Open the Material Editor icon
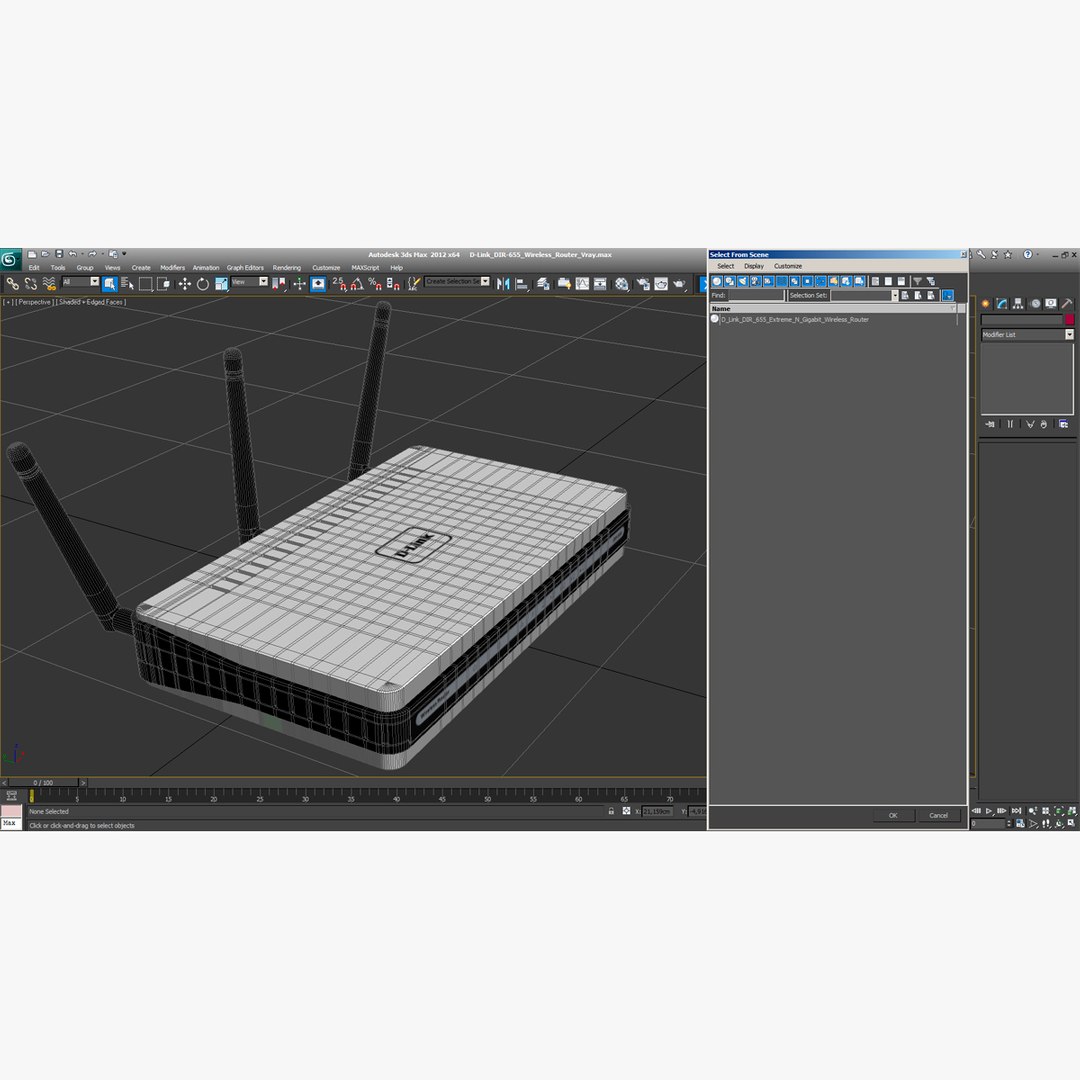 [x=622, y=284]
